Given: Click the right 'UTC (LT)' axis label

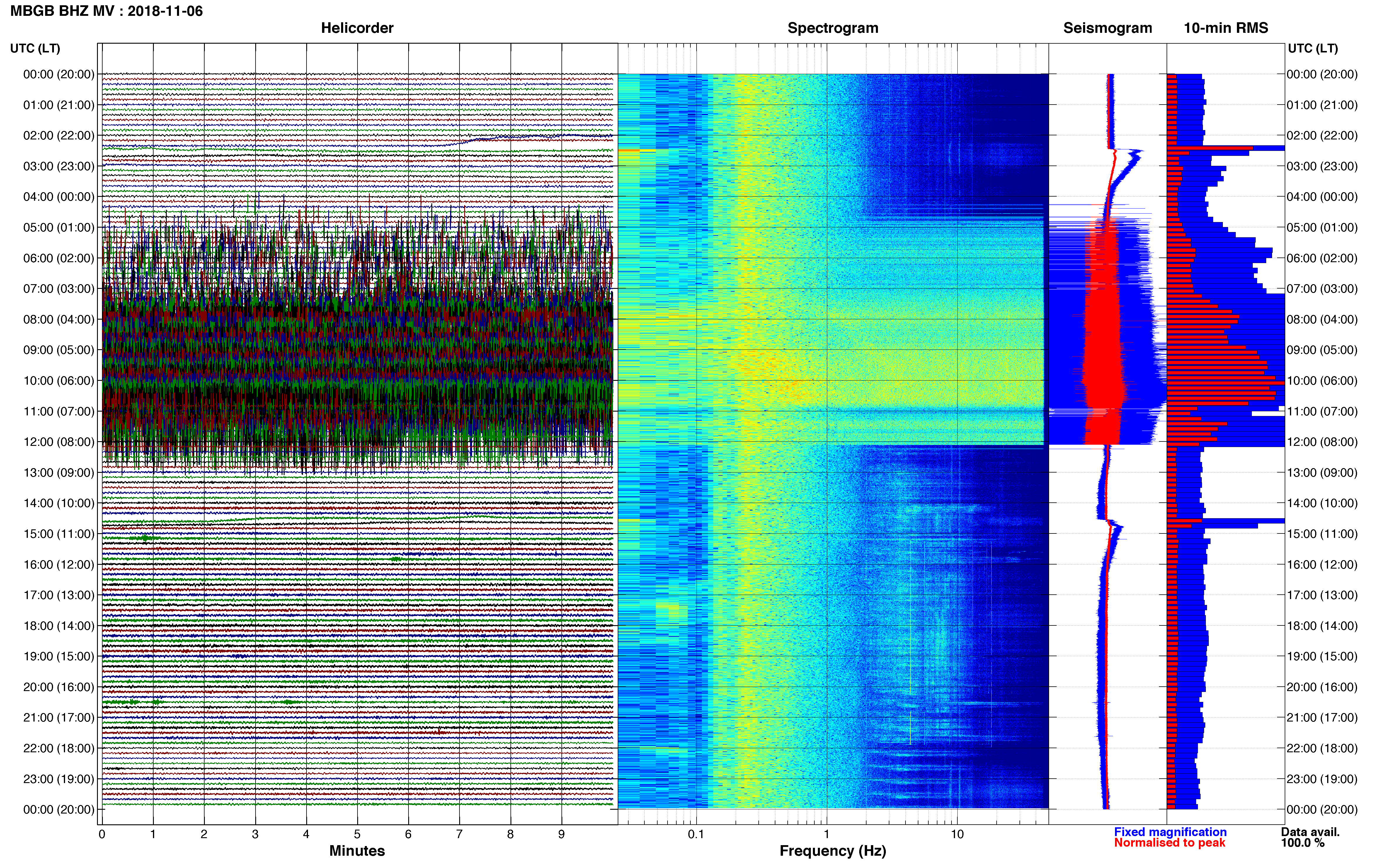Looking at the screenshot, I should [1313, 48].
